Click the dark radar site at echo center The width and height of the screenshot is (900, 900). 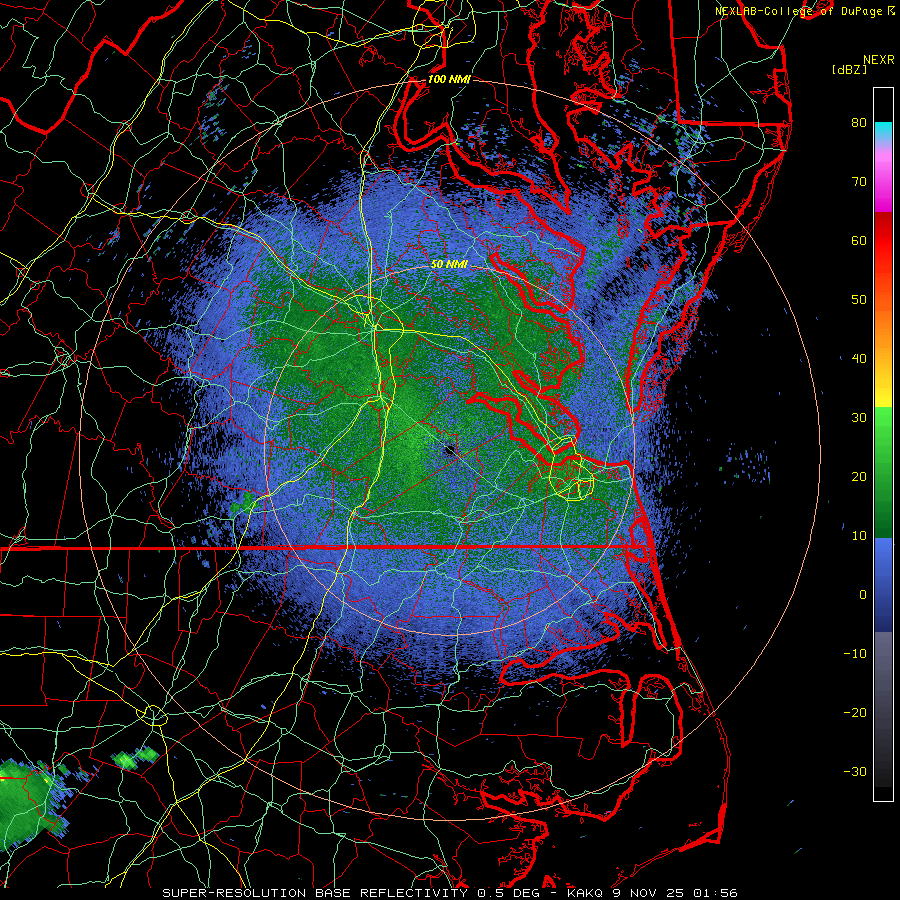pyautogui.click(x=449, y=449)
